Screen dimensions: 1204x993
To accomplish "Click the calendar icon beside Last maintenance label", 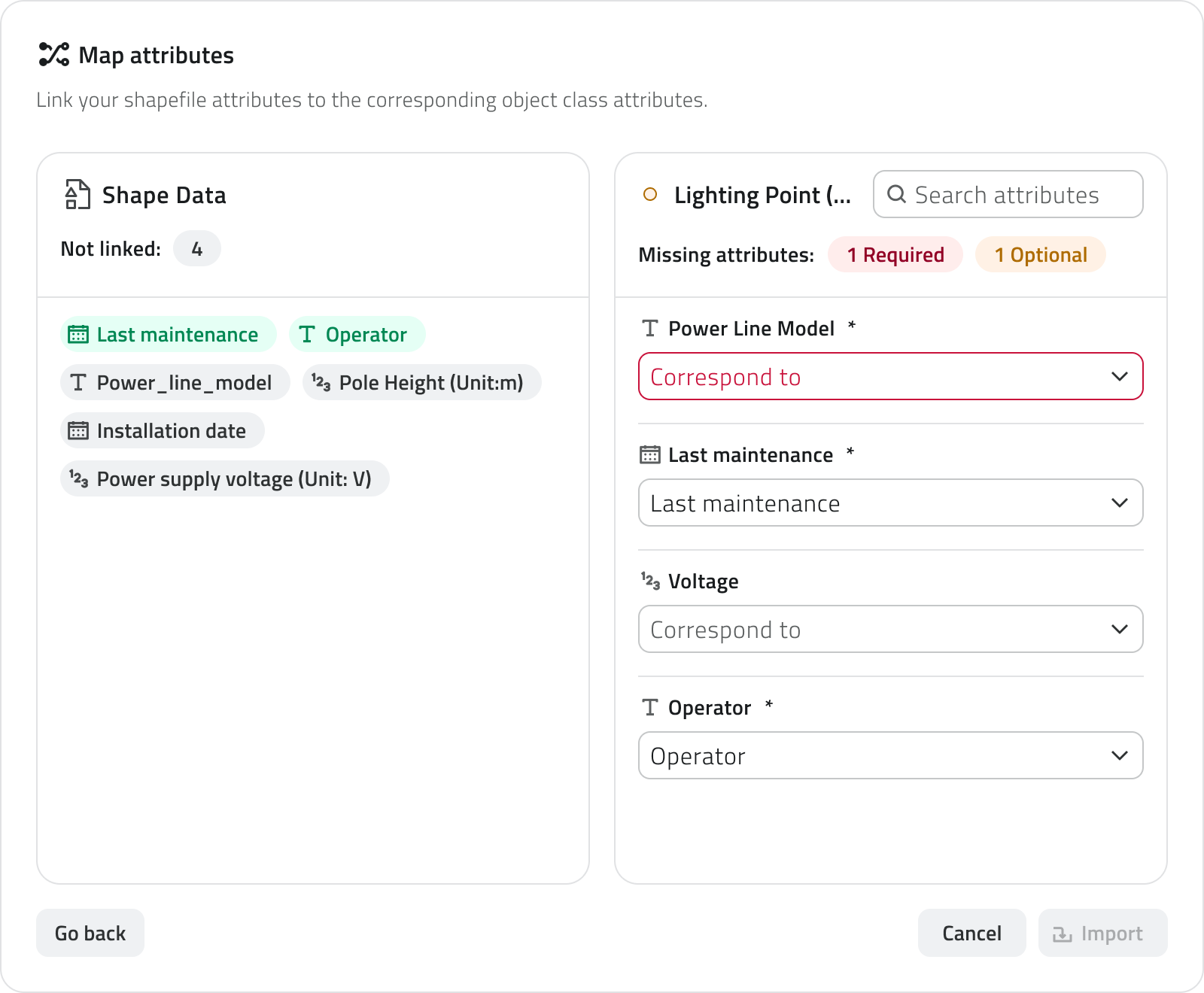I will tap(650, 455).
